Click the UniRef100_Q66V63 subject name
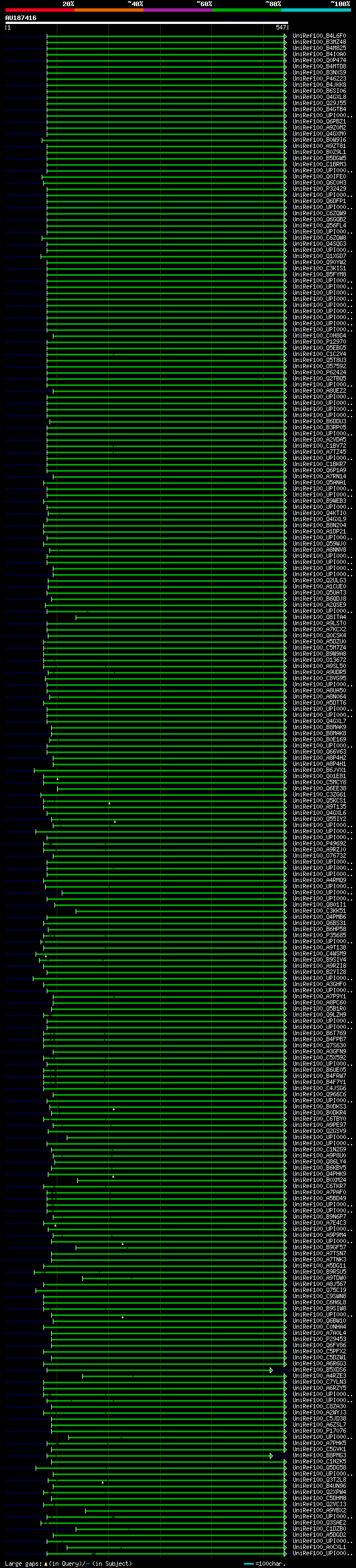Screen dimensions: 356x1568 click(x=319, y=752)
